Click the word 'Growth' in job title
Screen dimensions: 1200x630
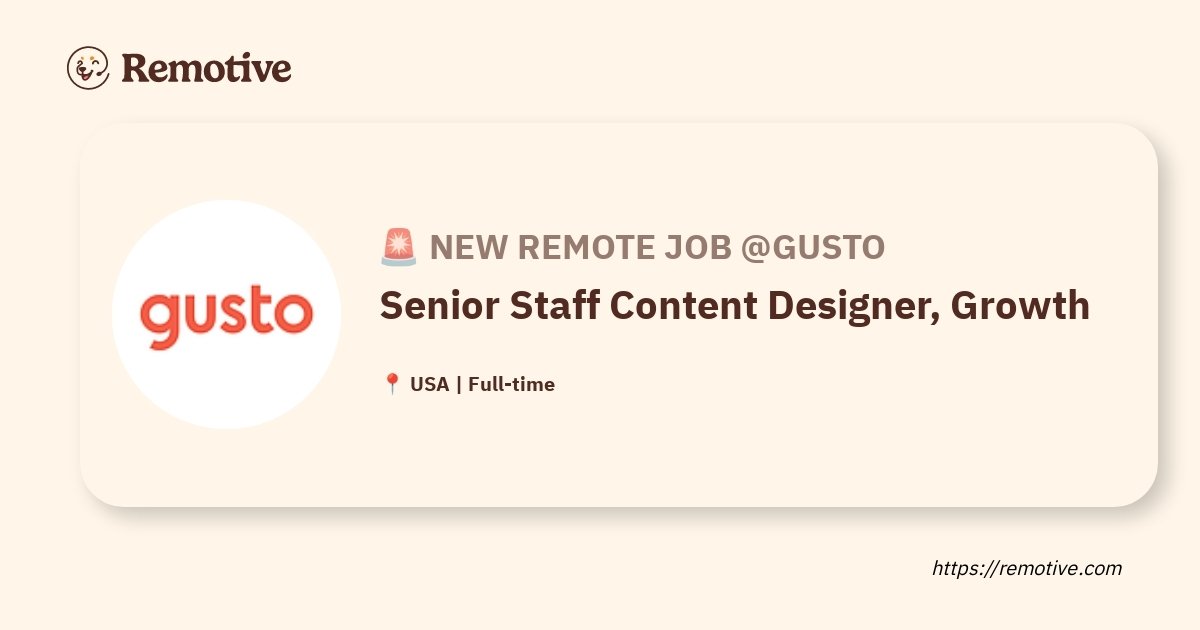[1020, 306]
